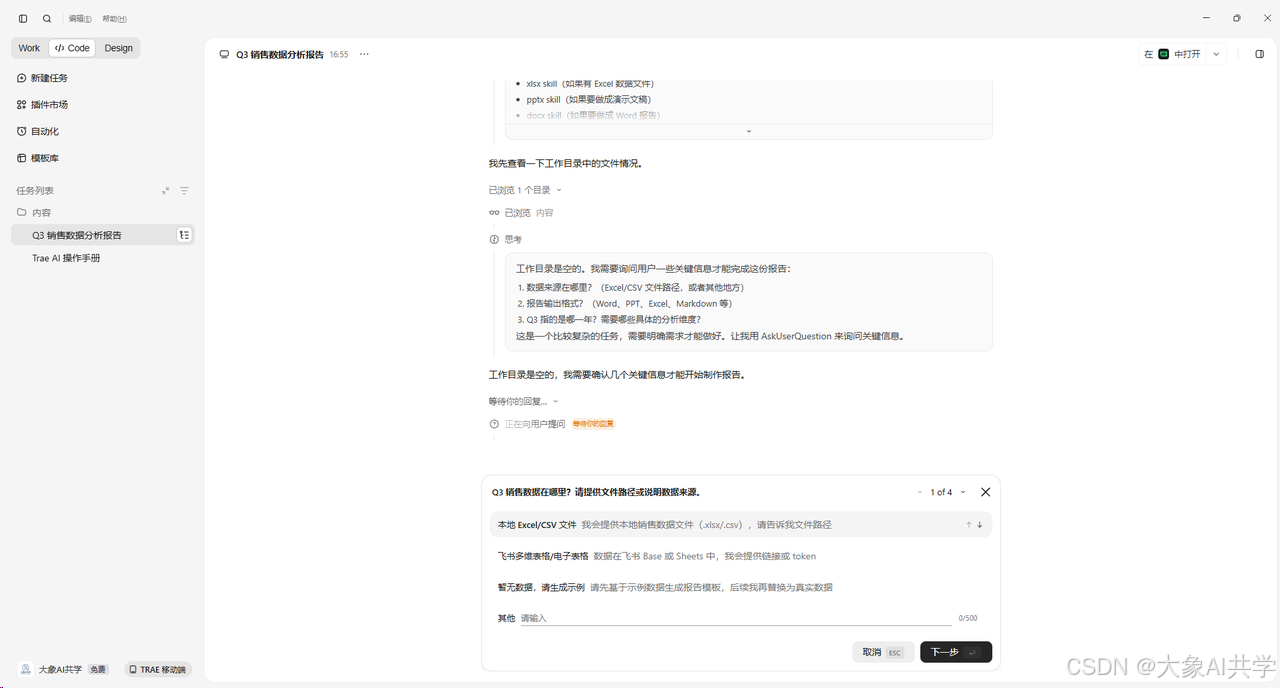Open the 帮助(H) menu

point(114,19)
